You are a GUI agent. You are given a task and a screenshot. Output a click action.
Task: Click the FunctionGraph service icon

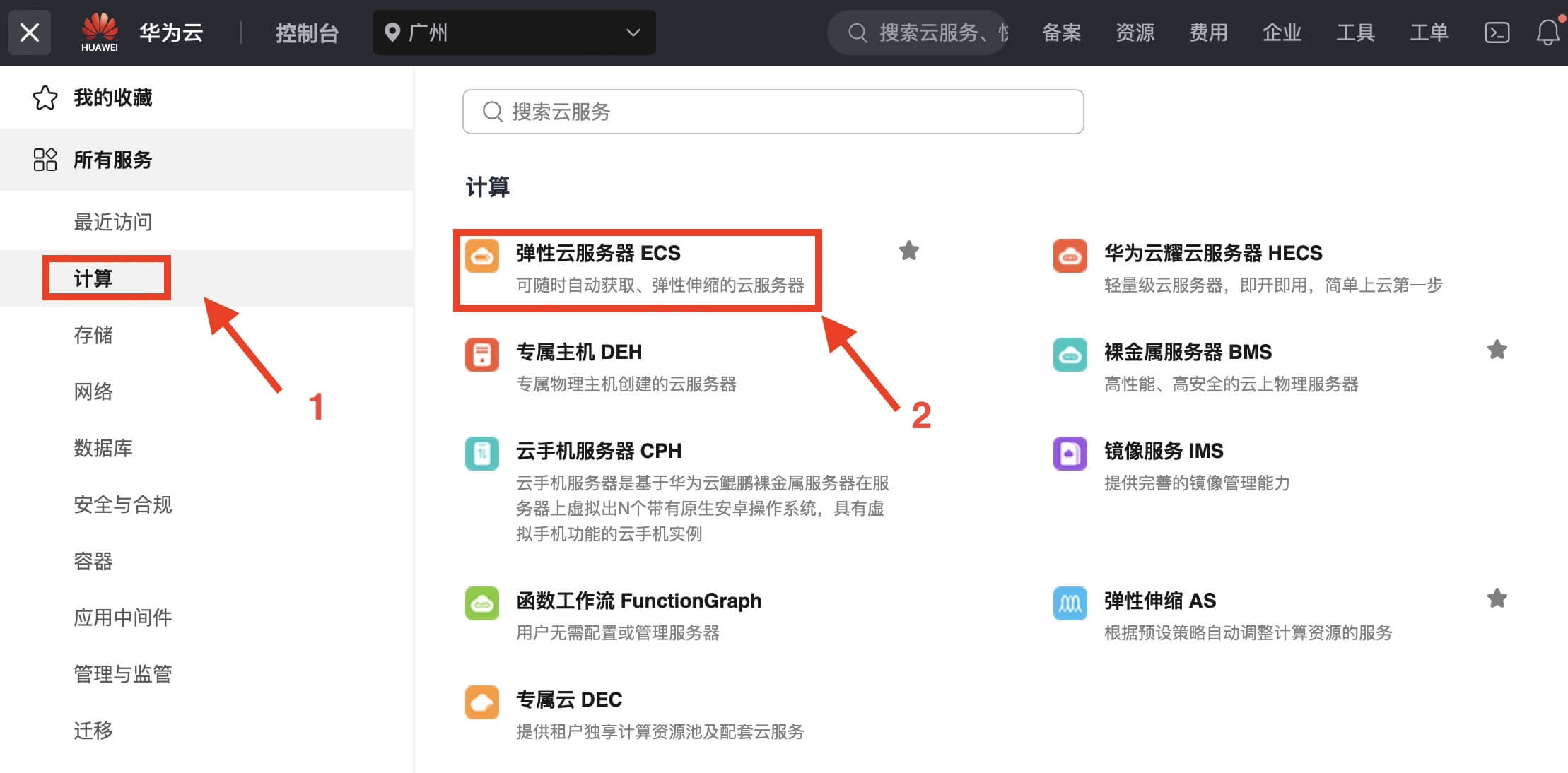(482, 603)
